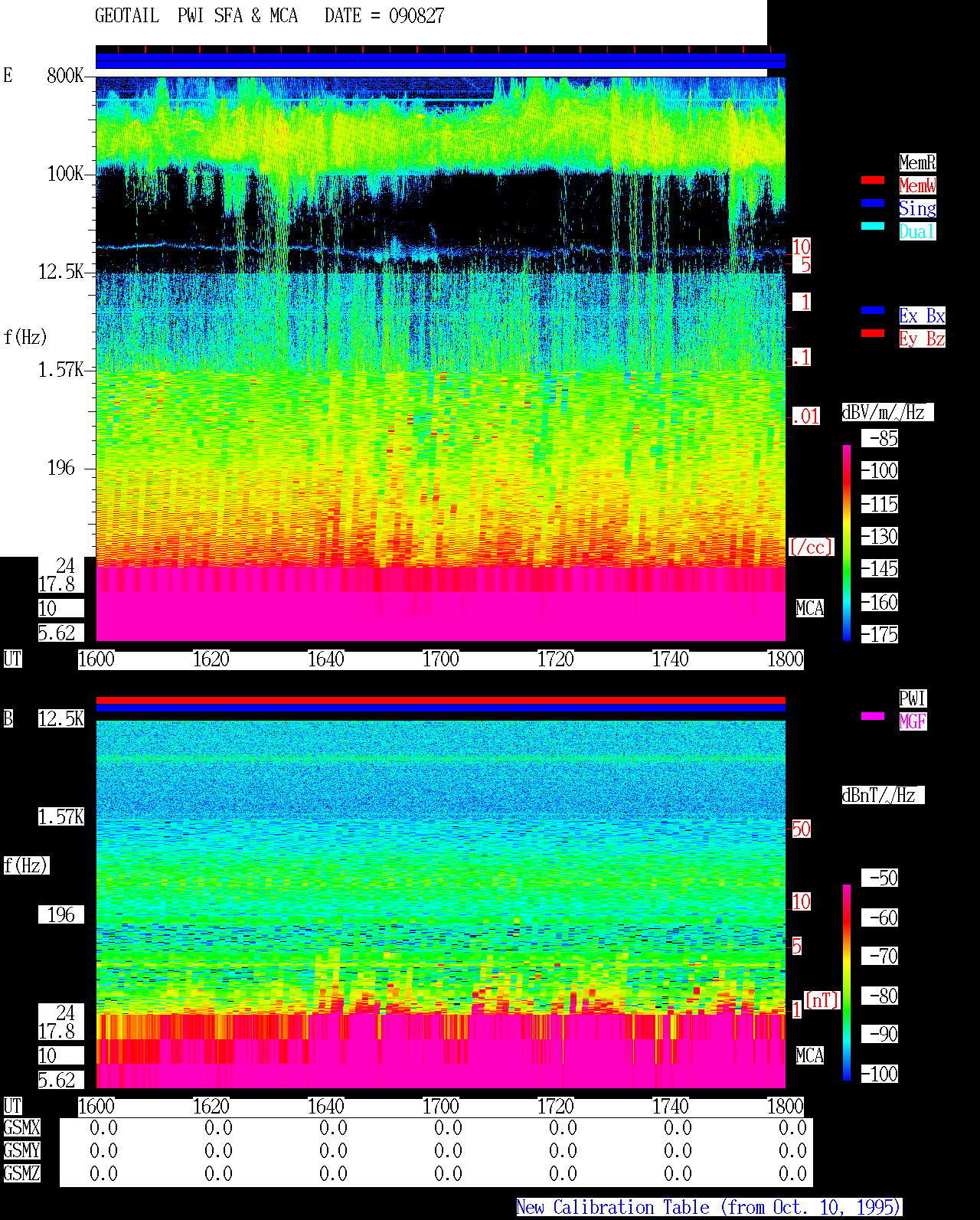Click the GSMX row label
980x1220 pixels.
tap(21, 1127)
